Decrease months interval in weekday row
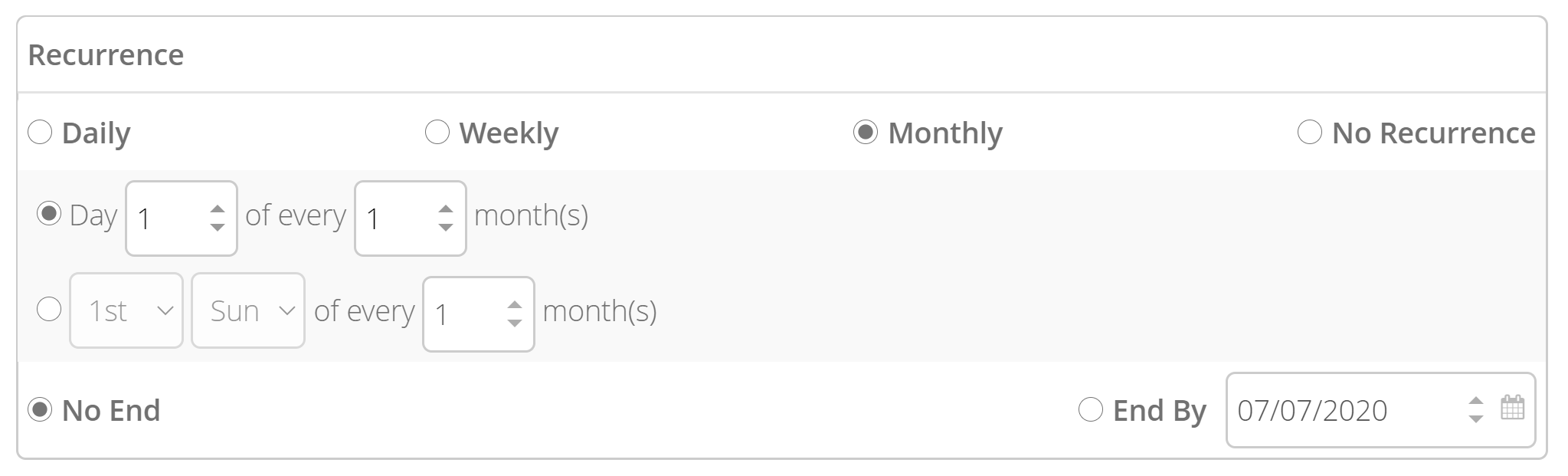The height and width of the screenshot is (476, 1568). pos(515,323)
